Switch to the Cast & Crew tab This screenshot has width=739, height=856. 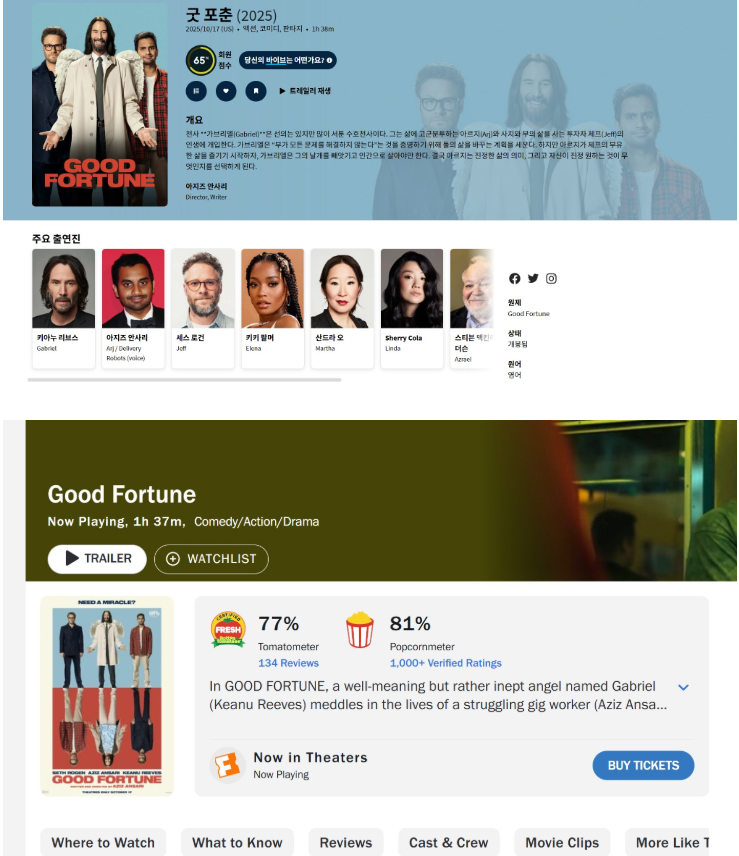[449, 842]
